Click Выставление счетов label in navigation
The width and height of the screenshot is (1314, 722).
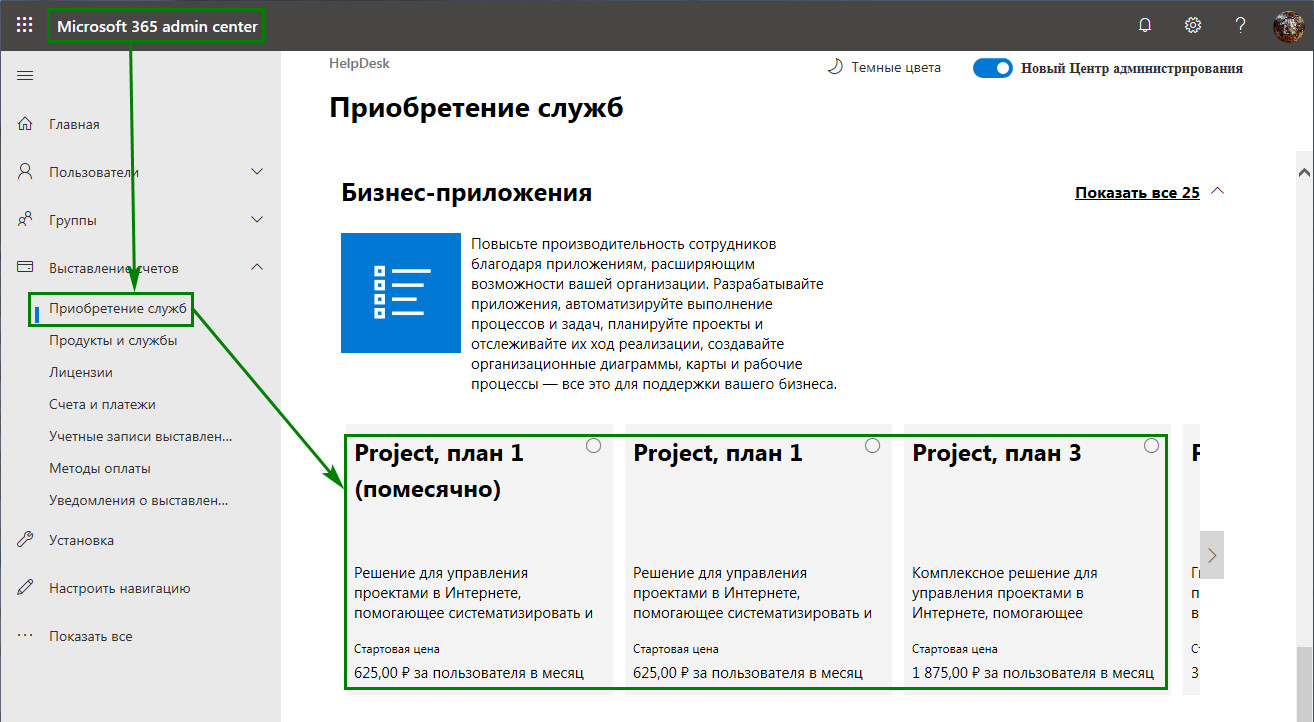[x=114, y=268]
